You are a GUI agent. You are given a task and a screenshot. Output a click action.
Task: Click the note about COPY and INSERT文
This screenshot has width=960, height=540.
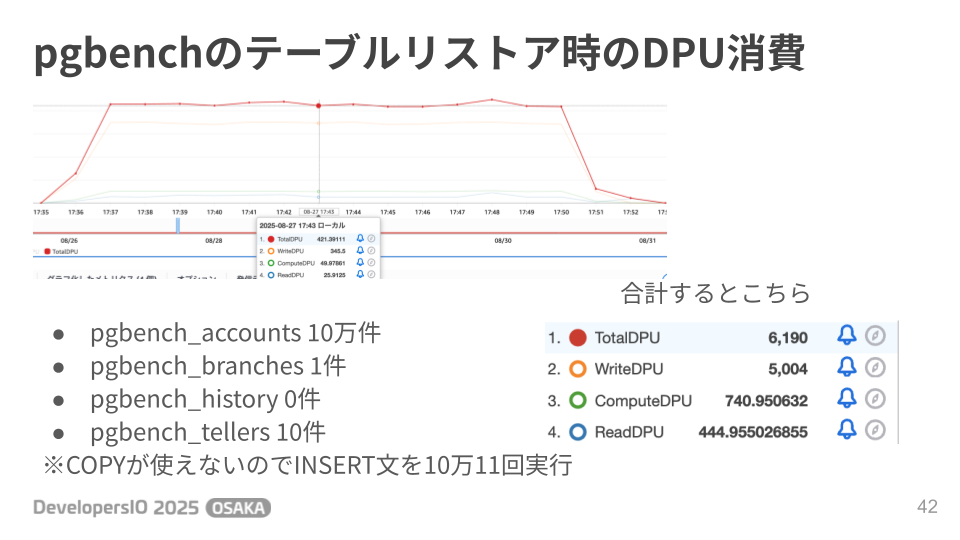click(307, 465)
